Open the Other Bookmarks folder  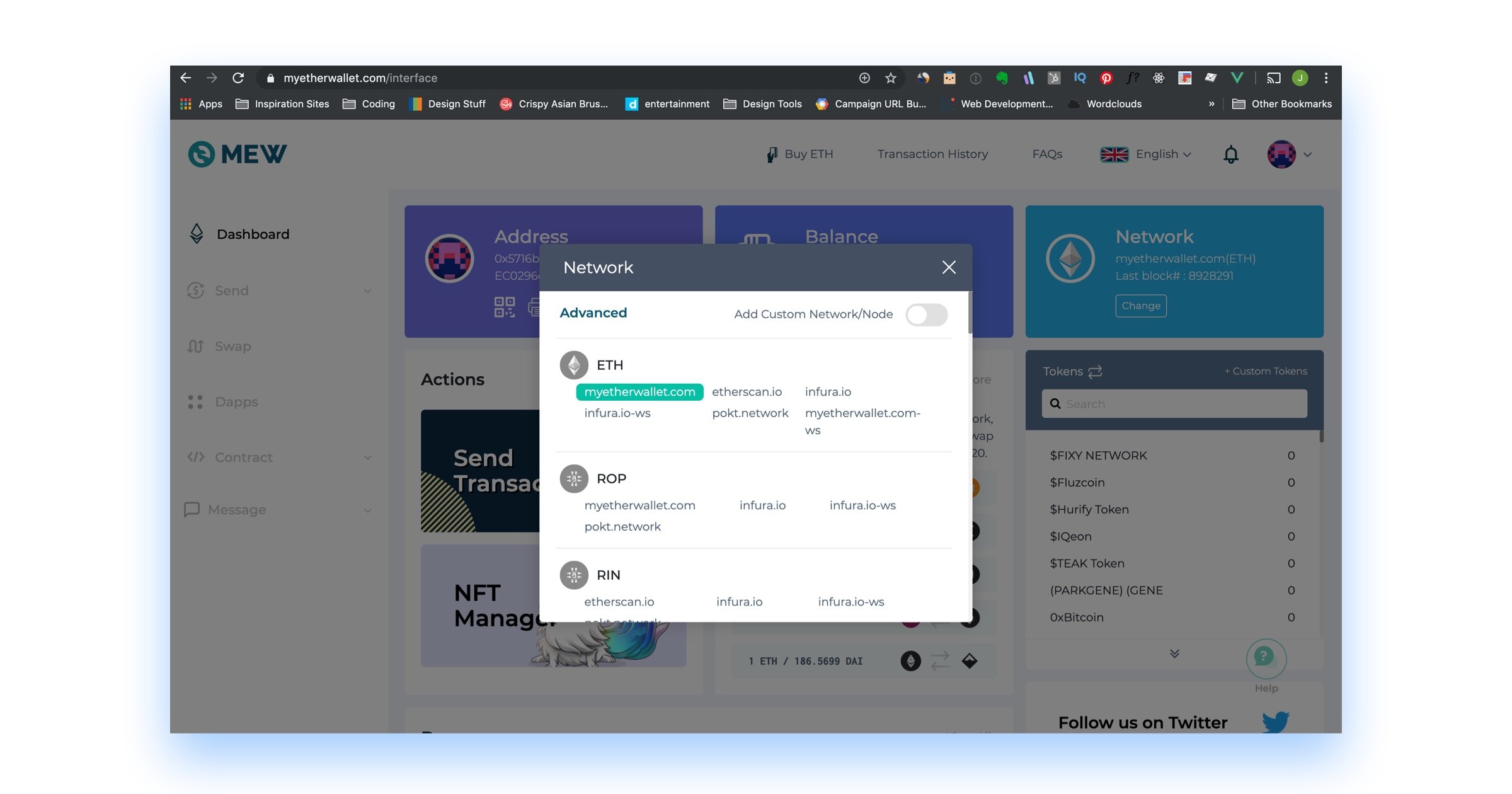pyautogui.click(x=1282, y=104)
